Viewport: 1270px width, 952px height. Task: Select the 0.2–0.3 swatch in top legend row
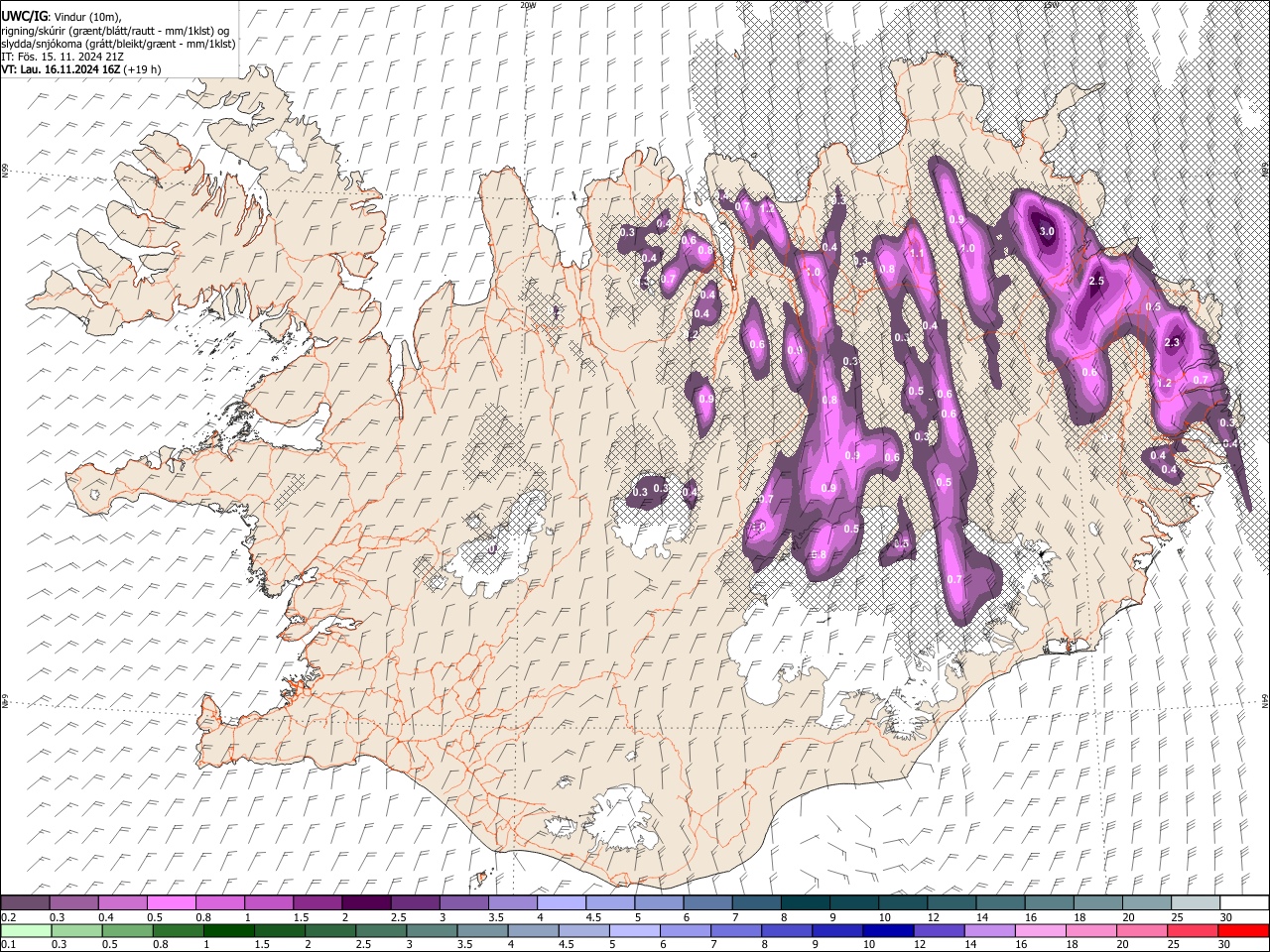(x=25, y=902)
